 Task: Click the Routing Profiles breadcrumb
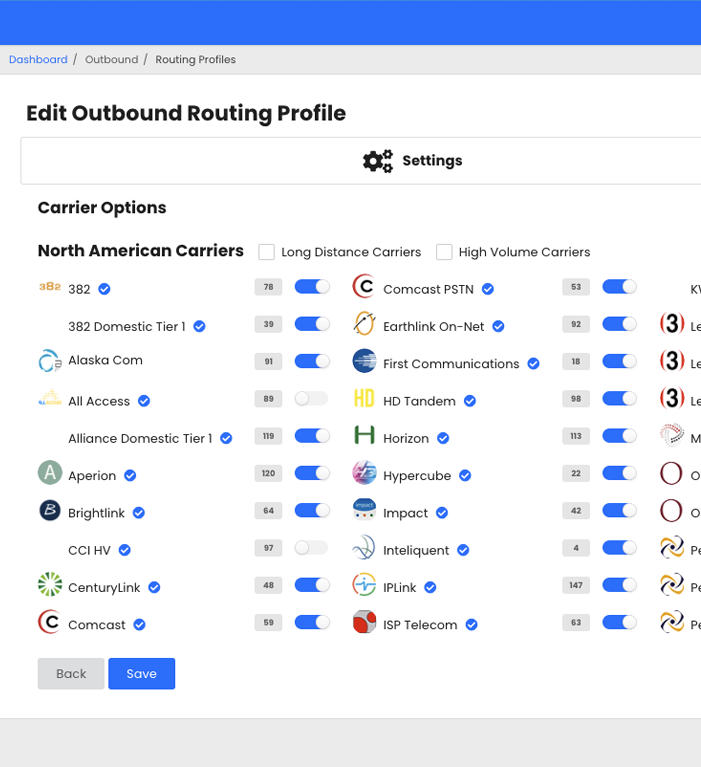[x=196, y=59]
